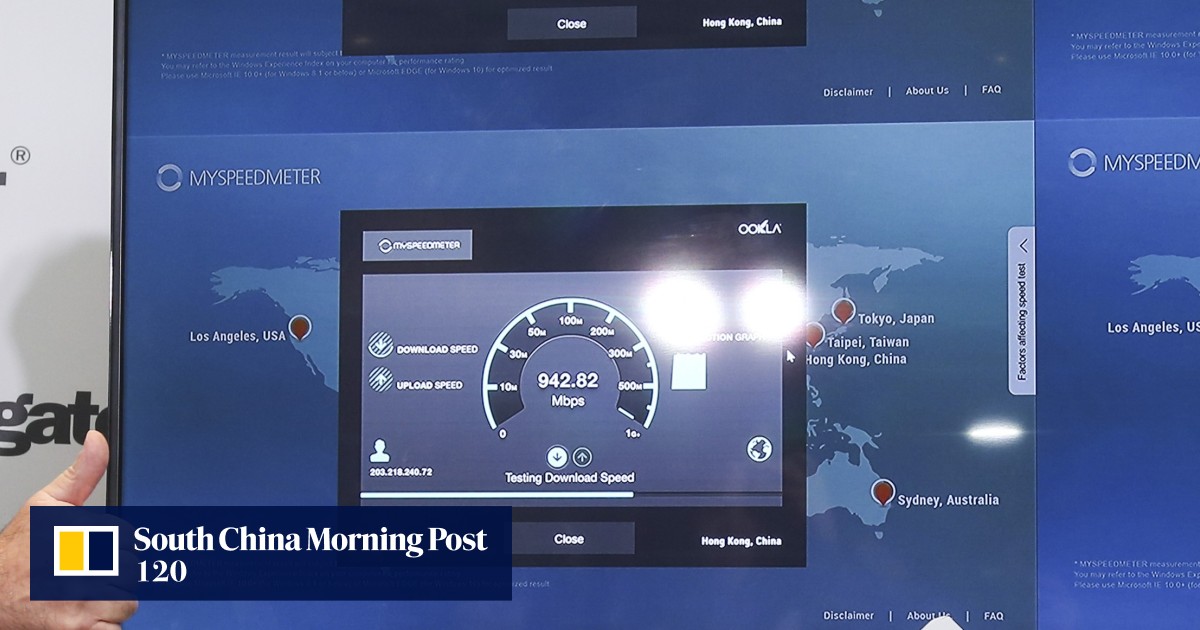
Task: Click the user silhouette icon above IP address
Action: (x=379, y=451)
